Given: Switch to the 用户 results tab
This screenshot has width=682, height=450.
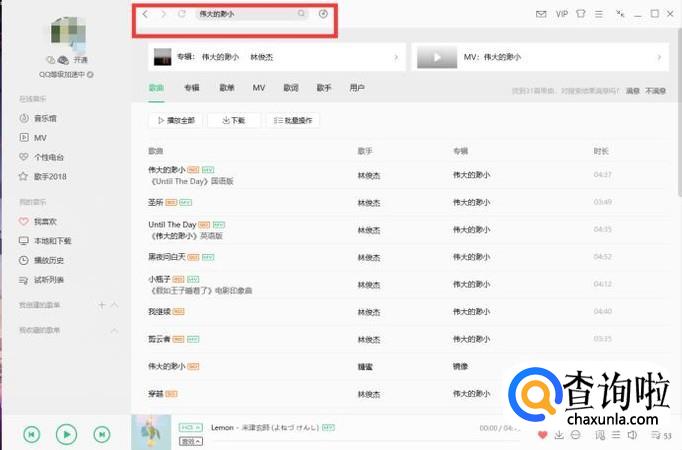Looking at the screenshot, I should (357, 88).
